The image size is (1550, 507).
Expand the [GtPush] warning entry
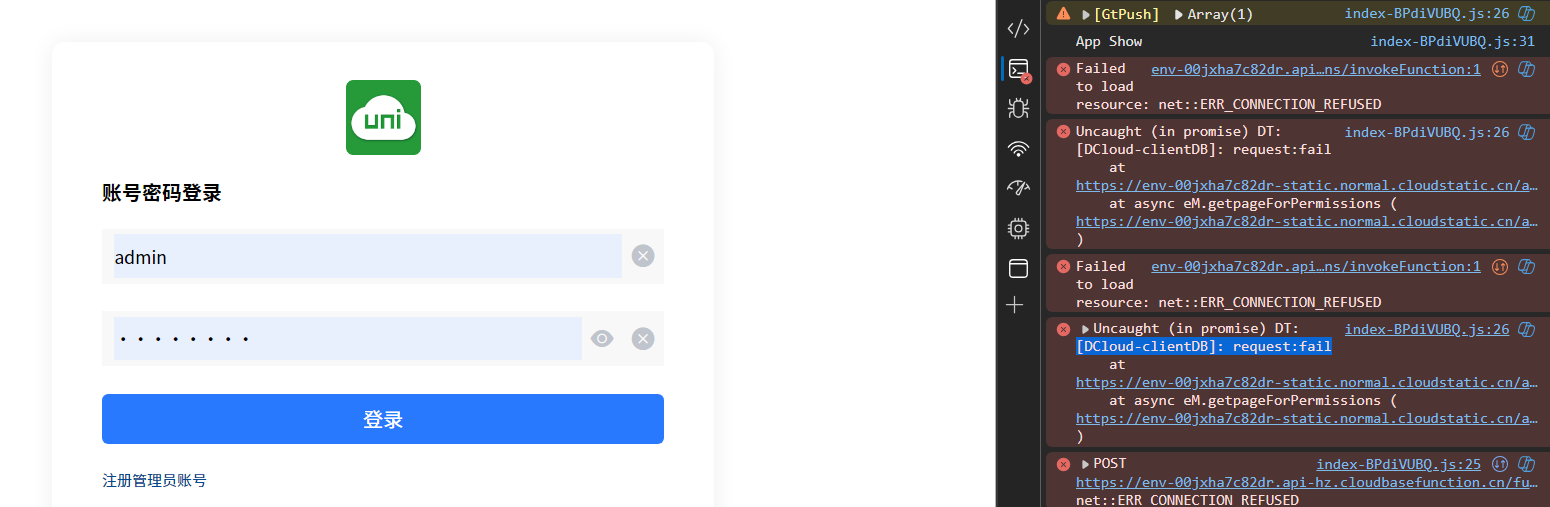(1087, 14)
